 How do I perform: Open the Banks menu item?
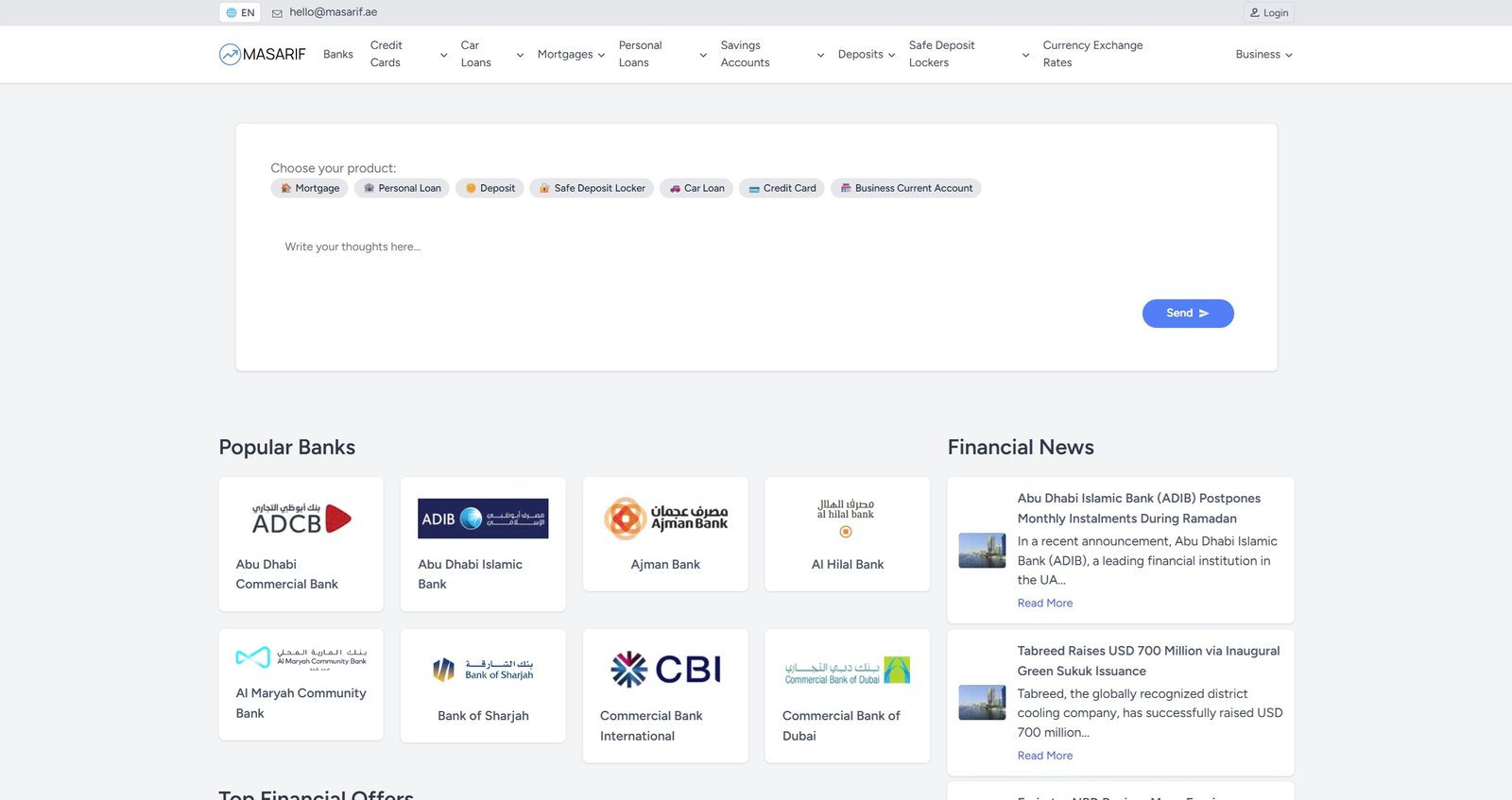pos(337,55)
